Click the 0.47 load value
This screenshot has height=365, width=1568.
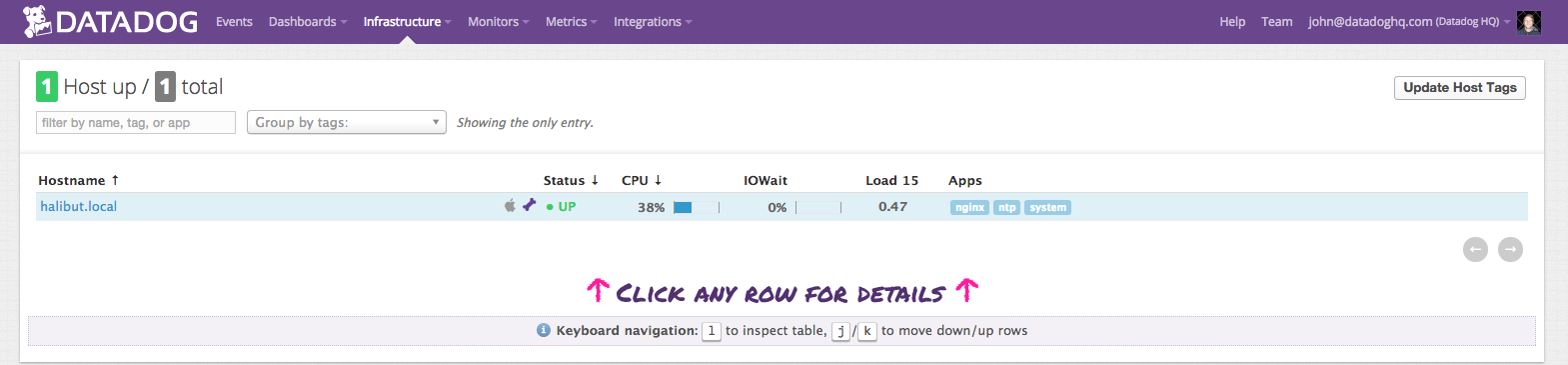tap(892, 207)
